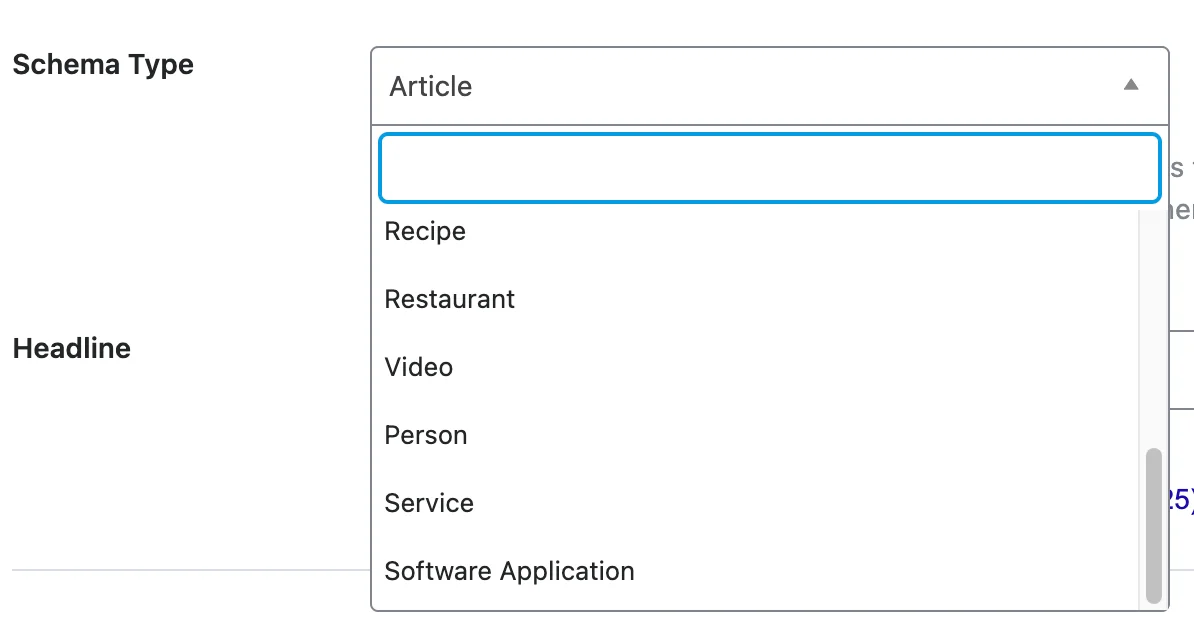Click the collapse chevron beside Article
The height and width of the screenshot is (624, 1194).
point(1131,84)
